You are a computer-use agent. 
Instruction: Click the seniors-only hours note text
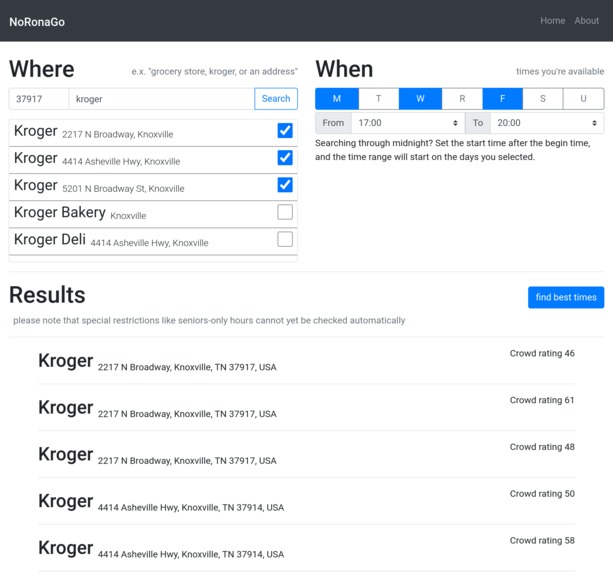click(x=209, y=321)
